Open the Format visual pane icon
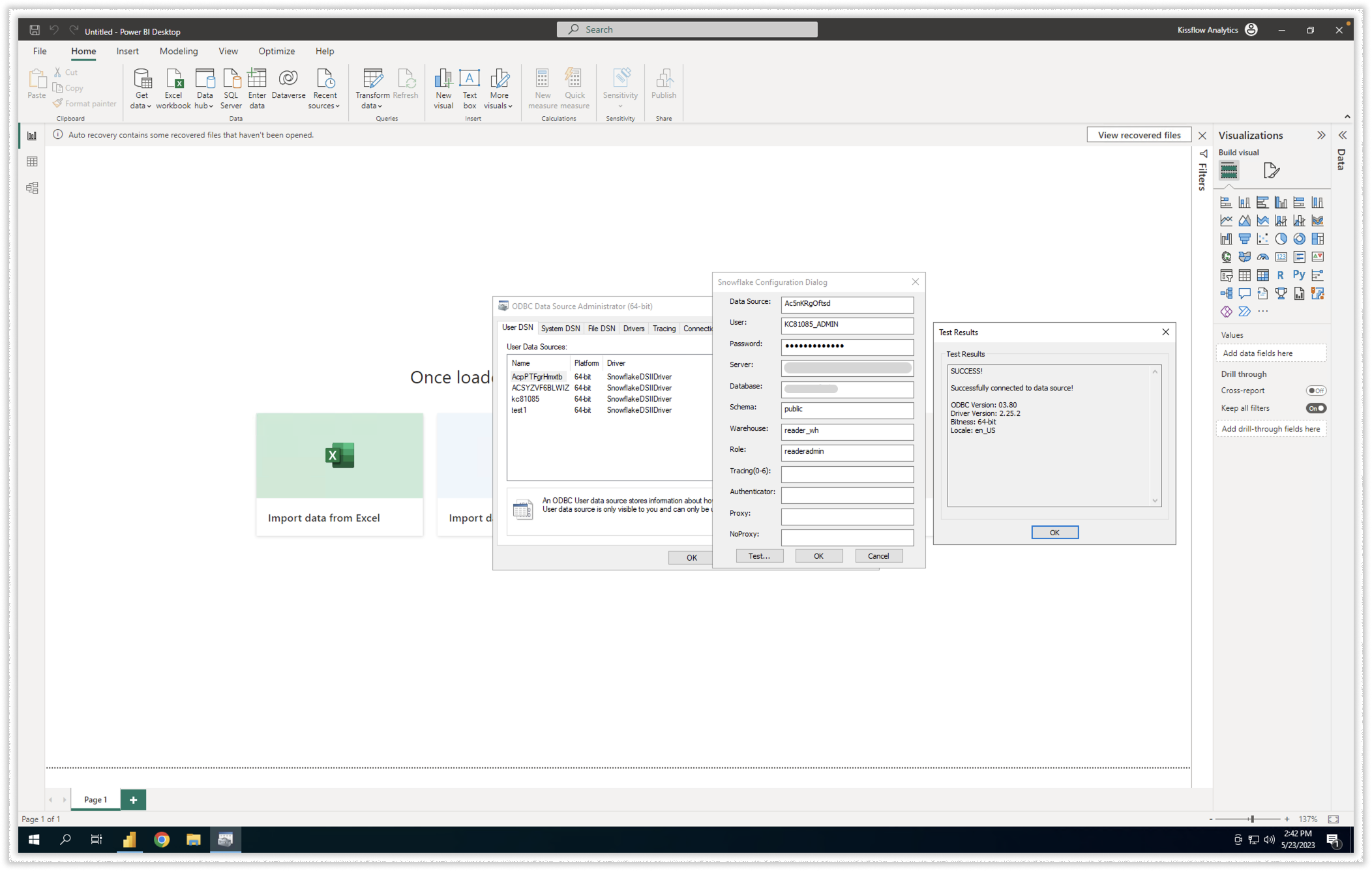 pos(1271,171)
